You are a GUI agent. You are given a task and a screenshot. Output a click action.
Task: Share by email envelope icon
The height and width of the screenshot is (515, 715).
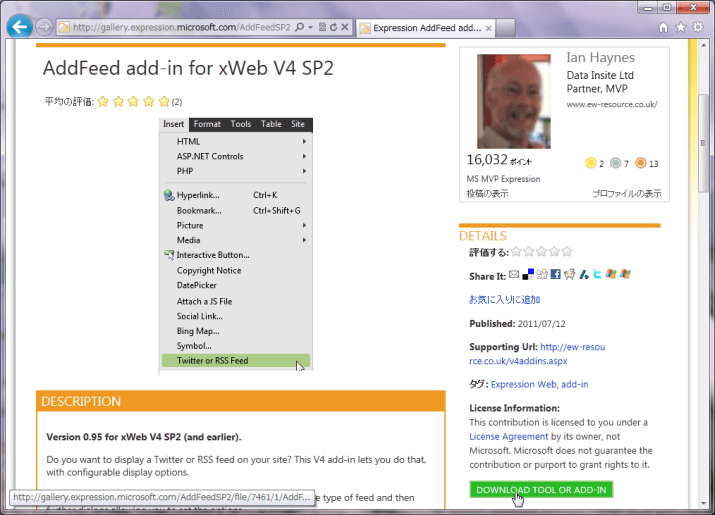point(514,274)
